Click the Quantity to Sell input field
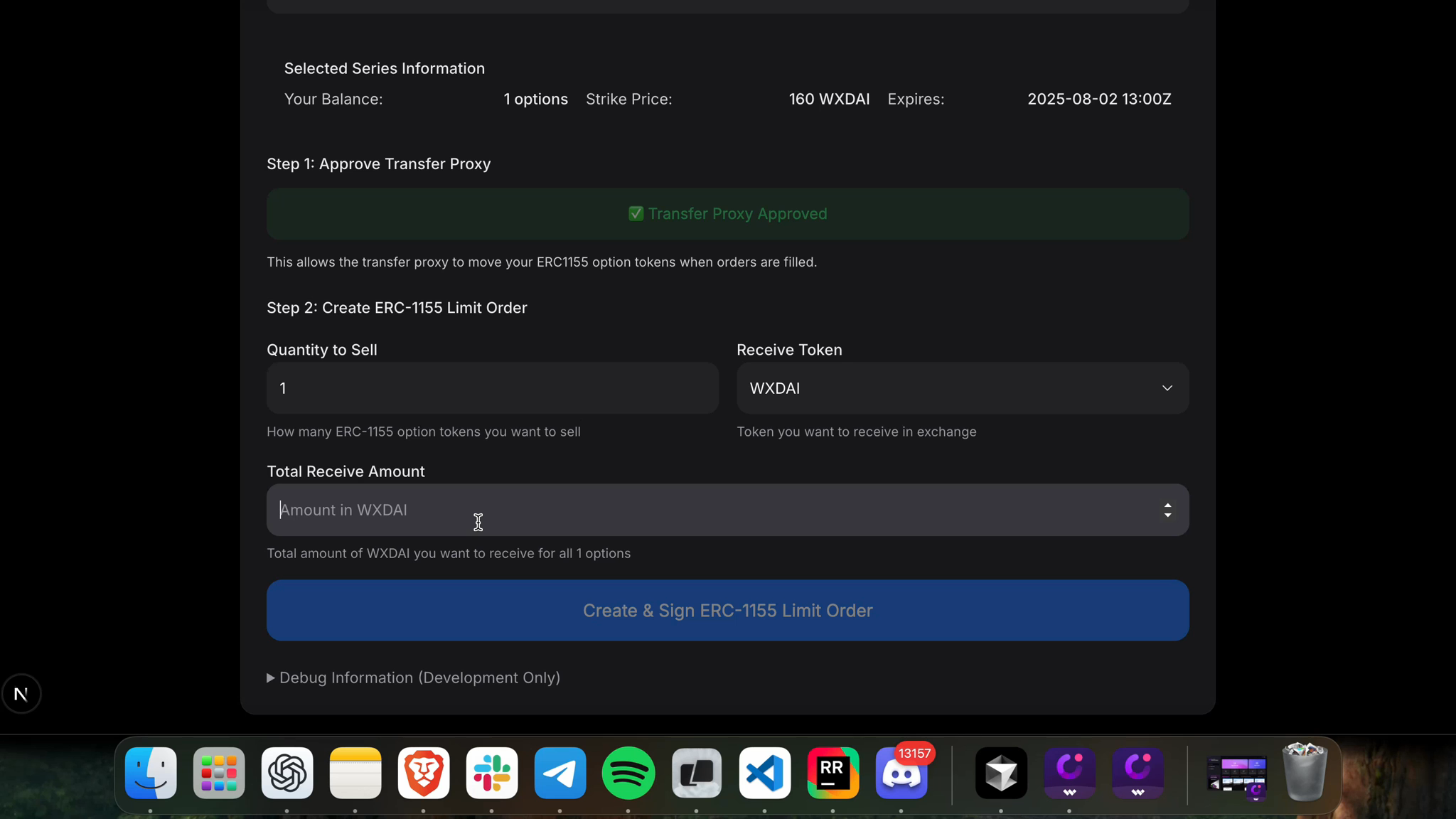Viewport: 1456px width, 819px height. pyautogui.click(x=492, y=388)
